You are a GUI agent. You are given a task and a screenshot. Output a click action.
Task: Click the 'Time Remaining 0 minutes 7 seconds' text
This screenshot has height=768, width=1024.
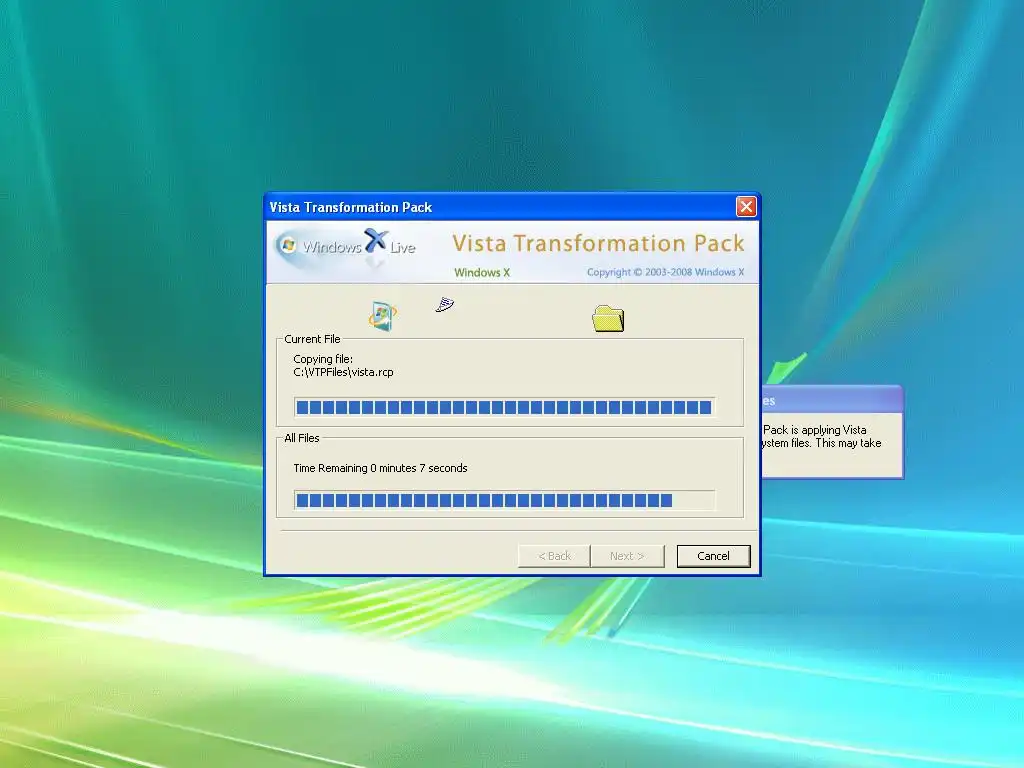[x=380, y=468]
